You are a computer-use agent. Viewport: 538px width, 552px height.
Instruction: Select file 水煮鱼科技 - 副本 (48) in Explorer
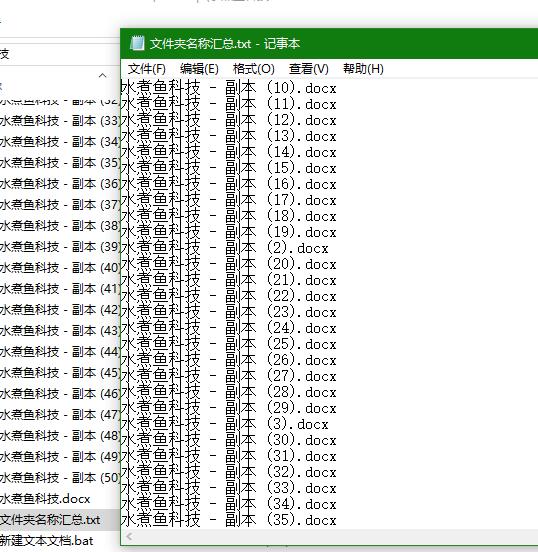(60, 435)
